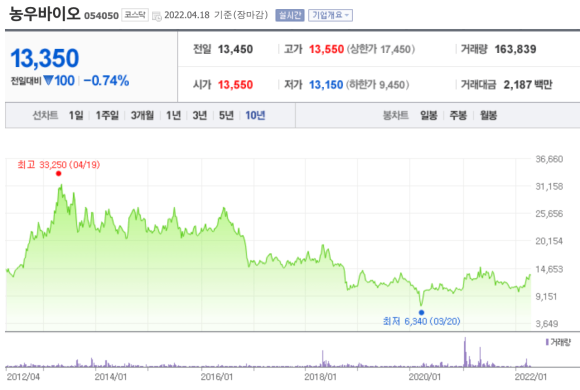Click the 2022.04.18 date text
The image size is (580, 390).
[187, 15]
